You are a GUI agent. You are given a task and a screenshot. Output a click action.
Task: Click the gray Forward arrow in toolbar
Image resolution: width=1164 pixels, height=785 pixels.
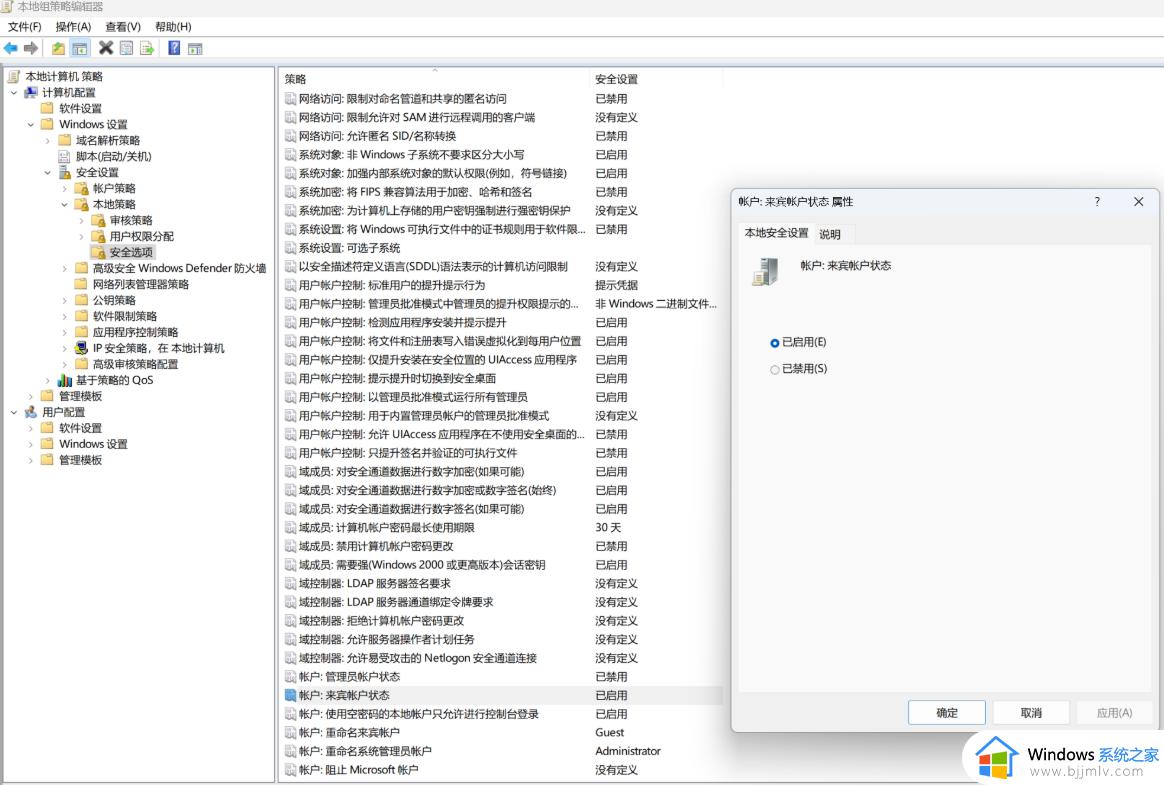[x=30, y=48]
